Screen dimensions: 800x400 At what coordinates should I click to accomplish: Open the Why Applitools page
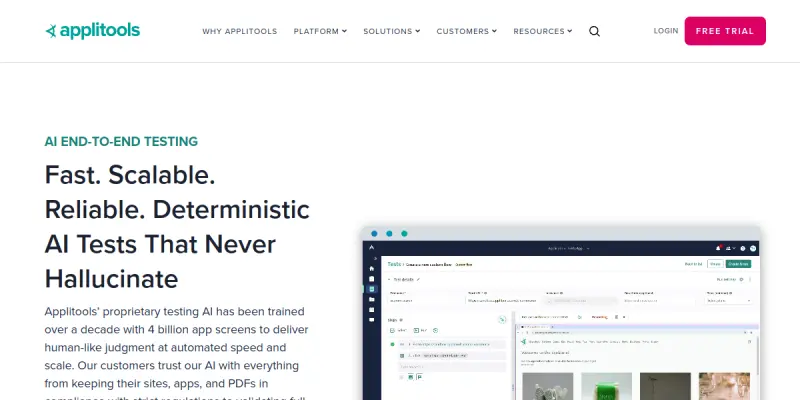(x=239, y=31)
